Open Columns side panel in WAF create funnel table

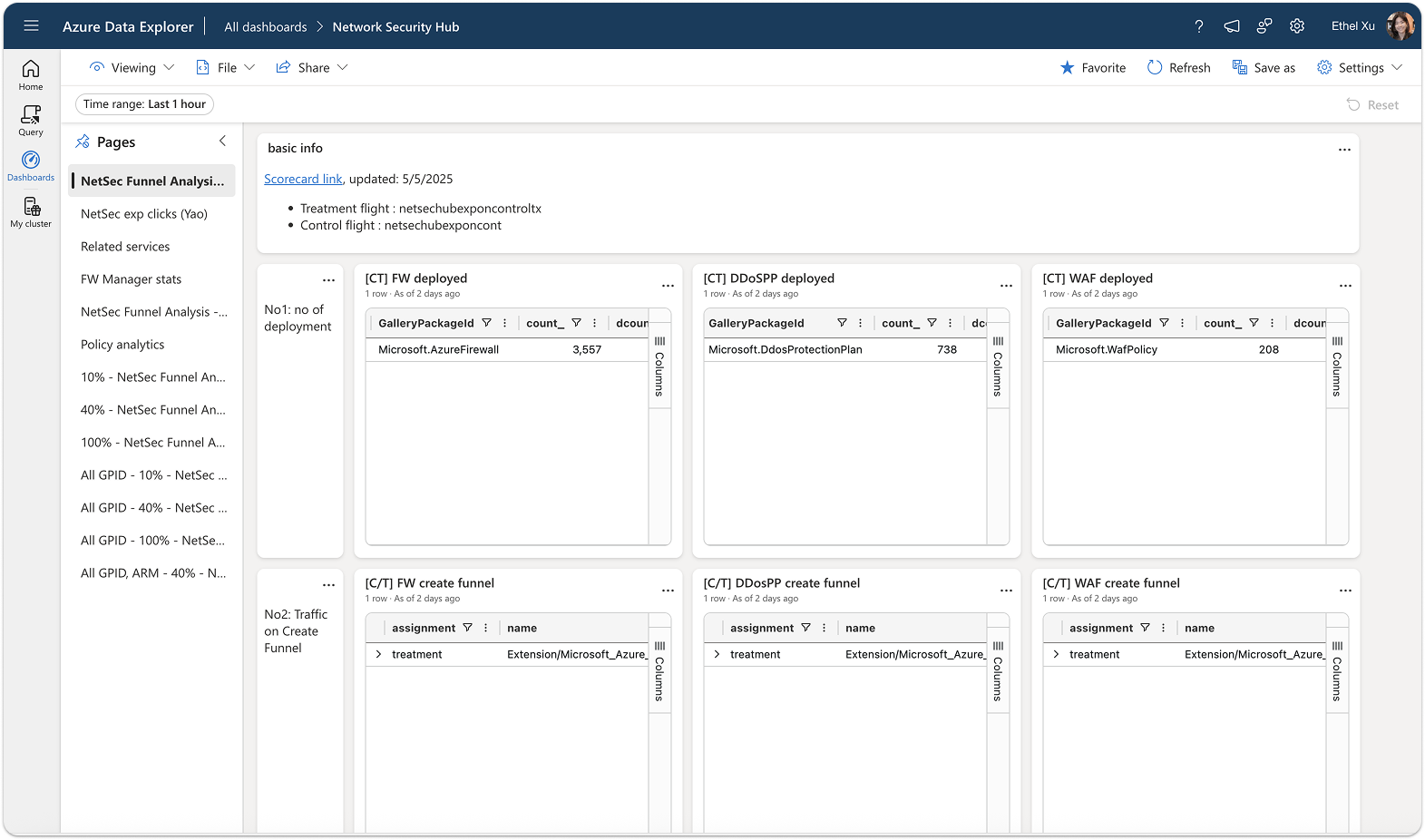[1337, 671]
